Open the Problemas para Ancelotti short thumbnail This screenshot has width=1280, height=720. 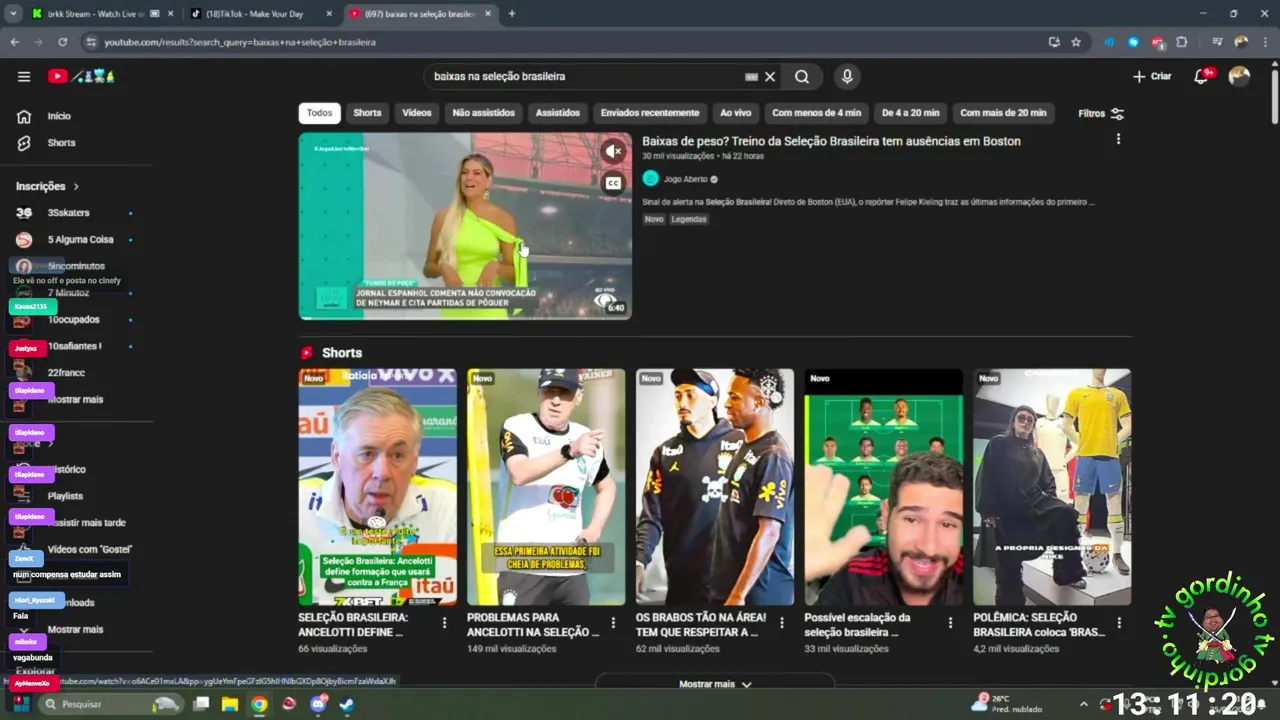click(546, 487)
